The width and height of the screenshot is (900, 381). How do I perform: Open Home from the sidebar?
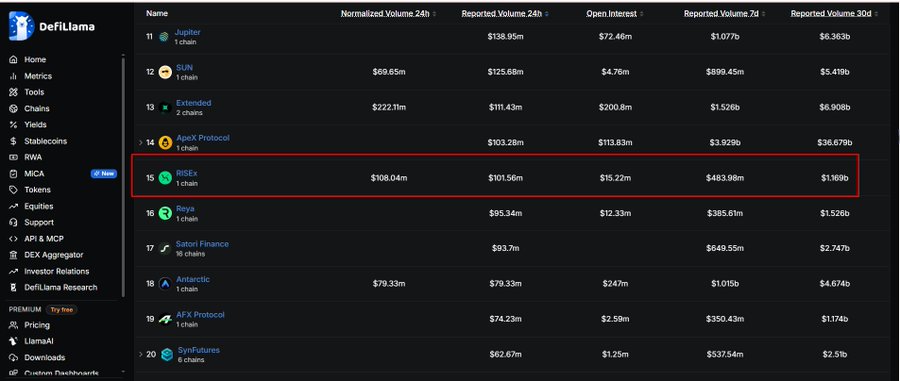point(34,60)
